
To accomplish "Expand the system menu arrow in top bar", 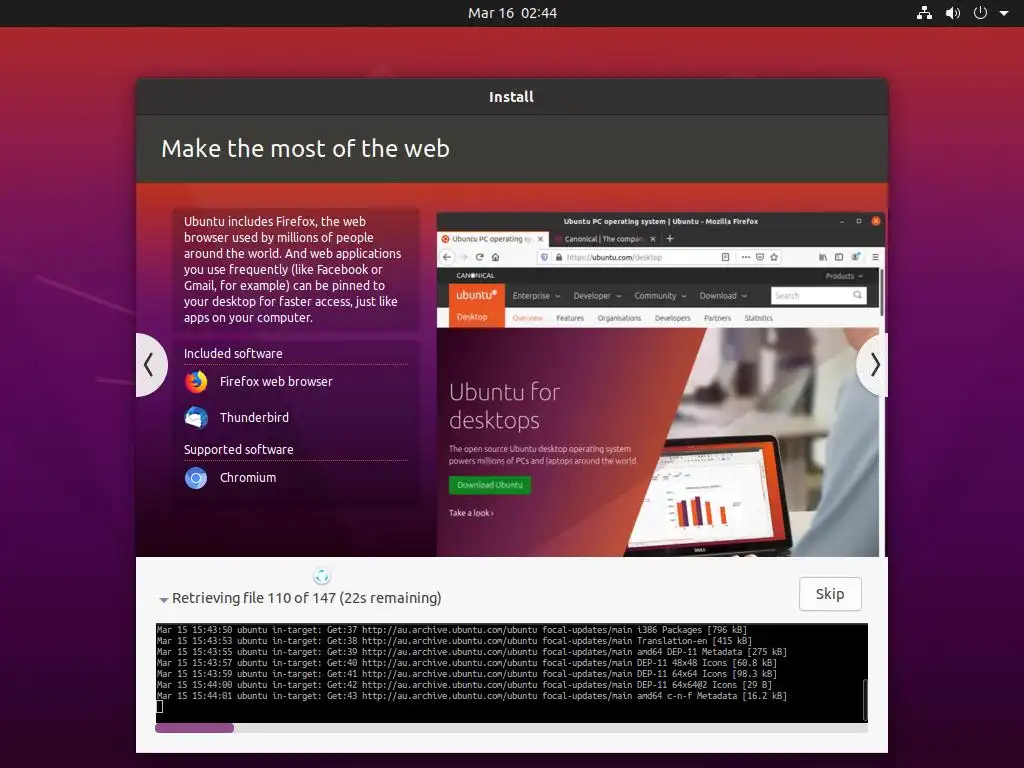I will 1004,13.
